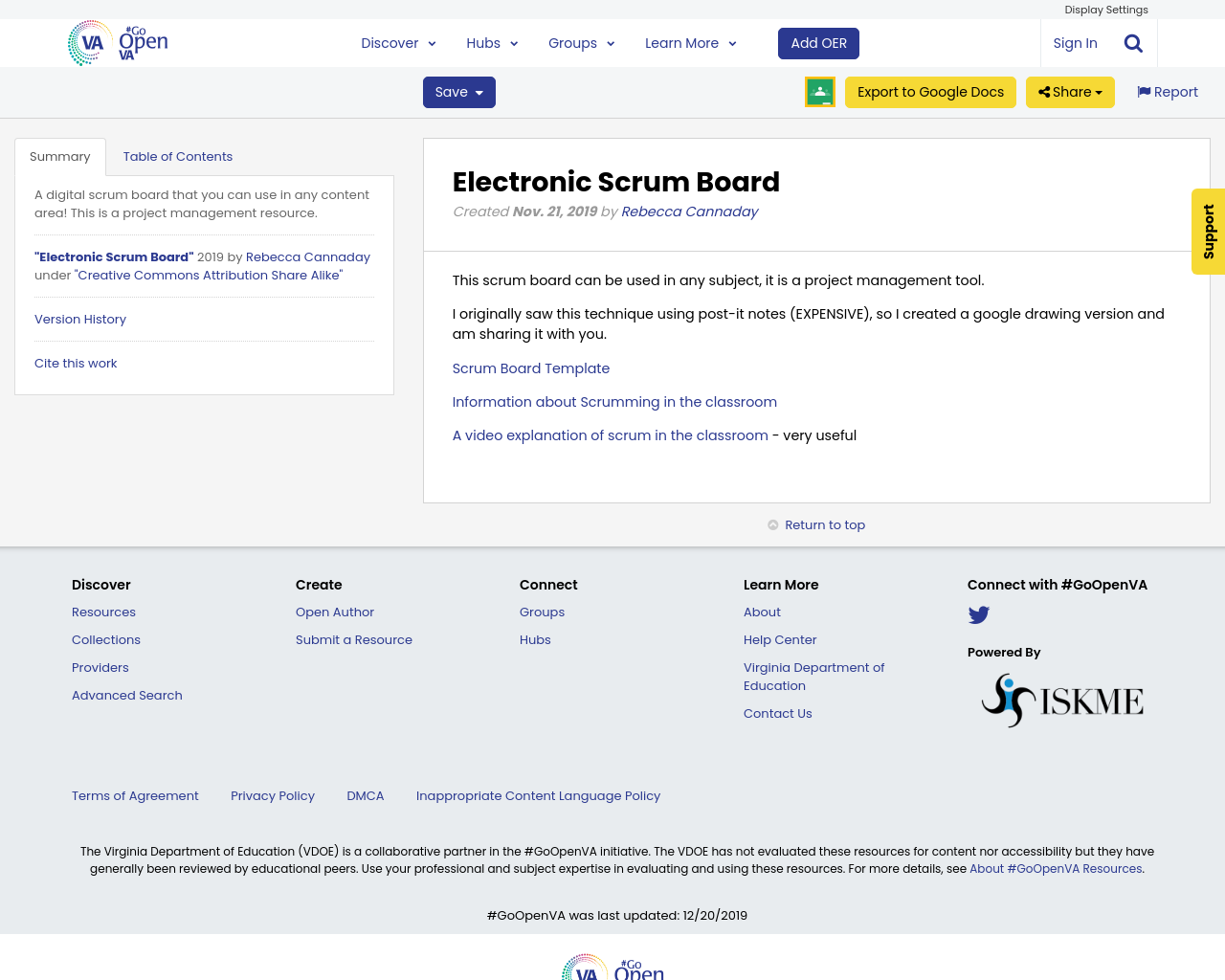Image resolution: width=1225 pixels, height=980 pixels.
Task: Click Sign In
Action: (1075, 42)
